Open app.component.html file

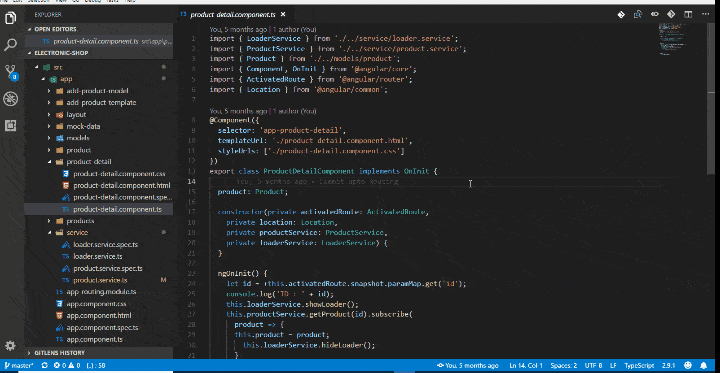click(x=99, y=316)
